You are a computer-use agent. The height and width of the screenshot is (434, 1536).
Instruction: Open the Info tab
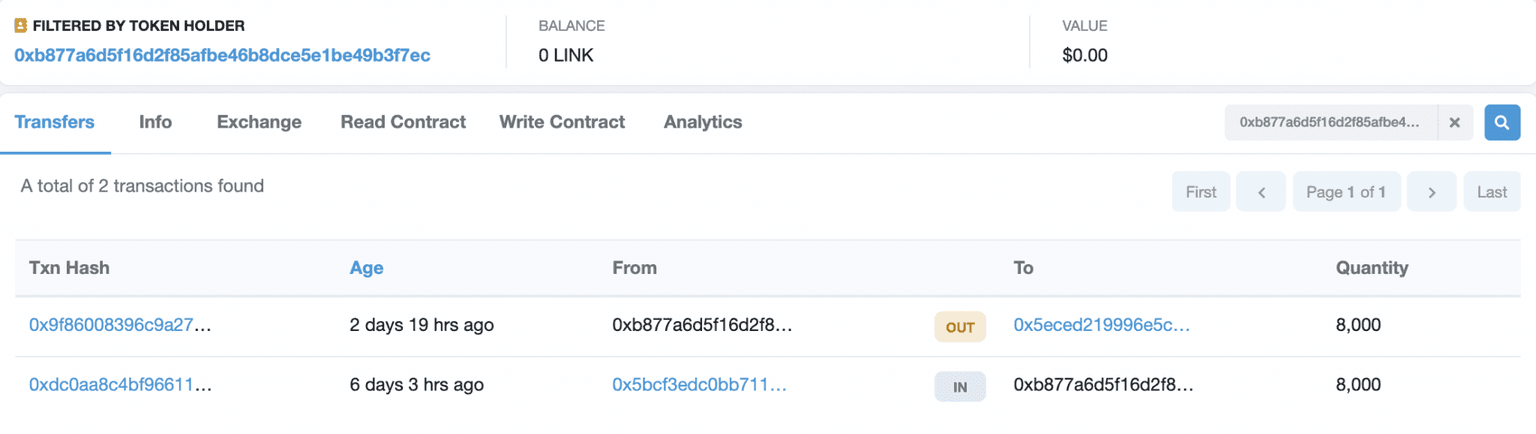[155, 122]
